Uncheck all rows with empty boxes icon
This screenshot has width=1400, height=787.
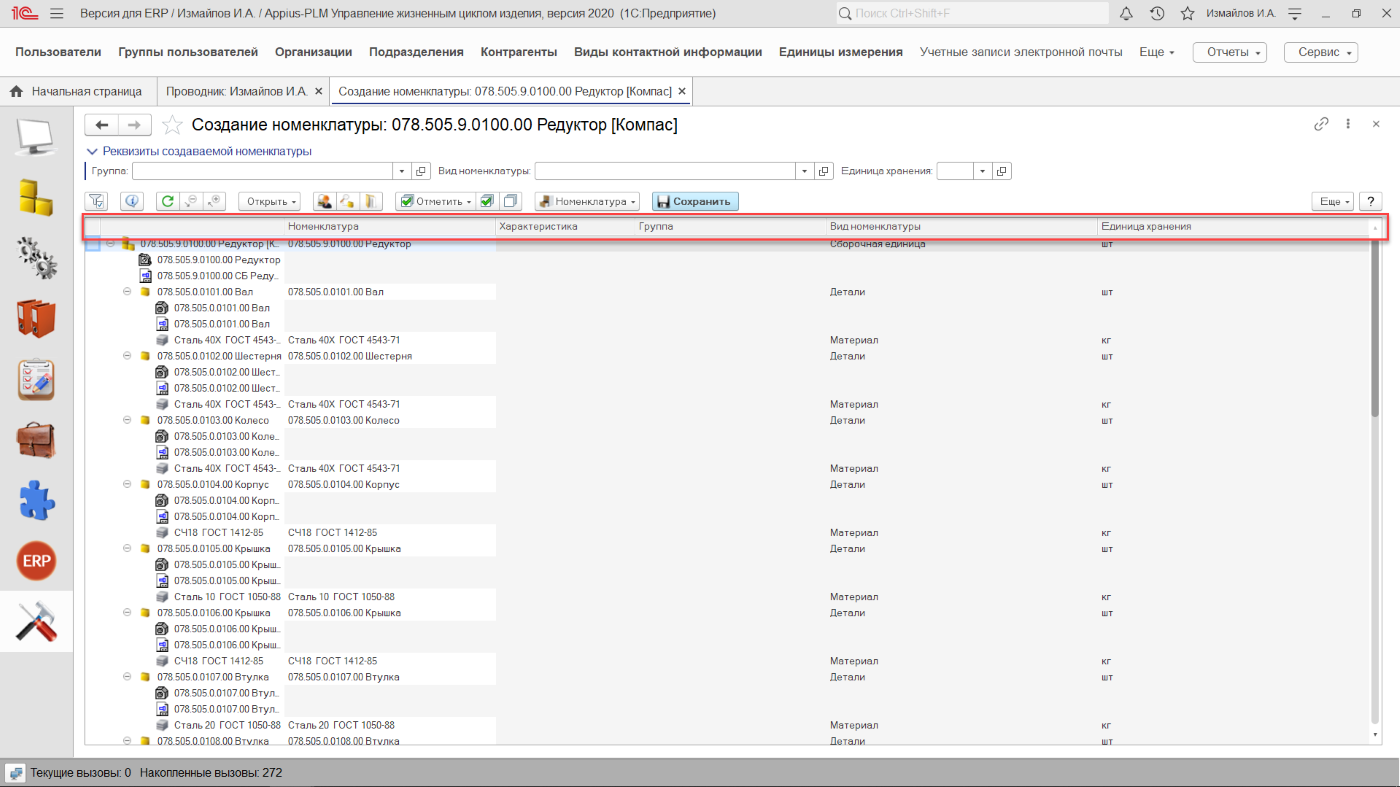point(511,201)
